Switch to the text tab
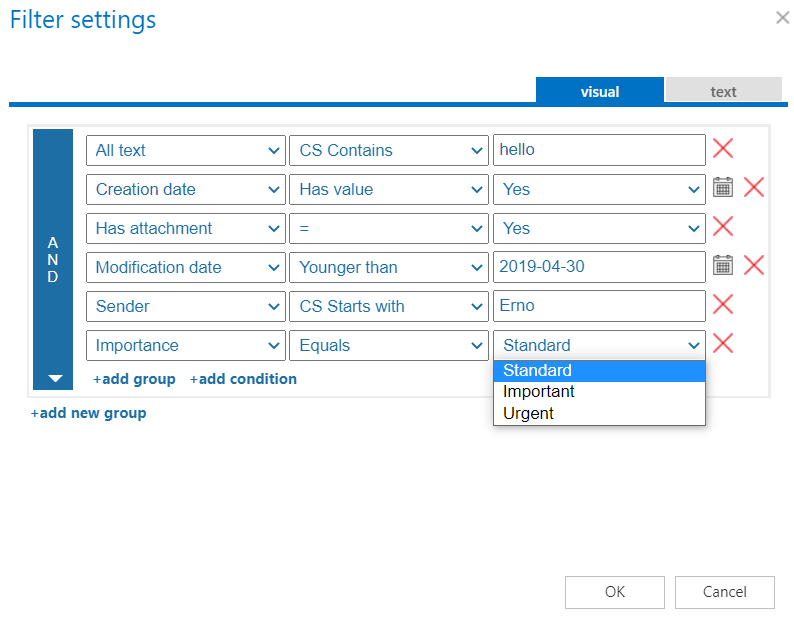The image size is (794, 622). (723, 91)
